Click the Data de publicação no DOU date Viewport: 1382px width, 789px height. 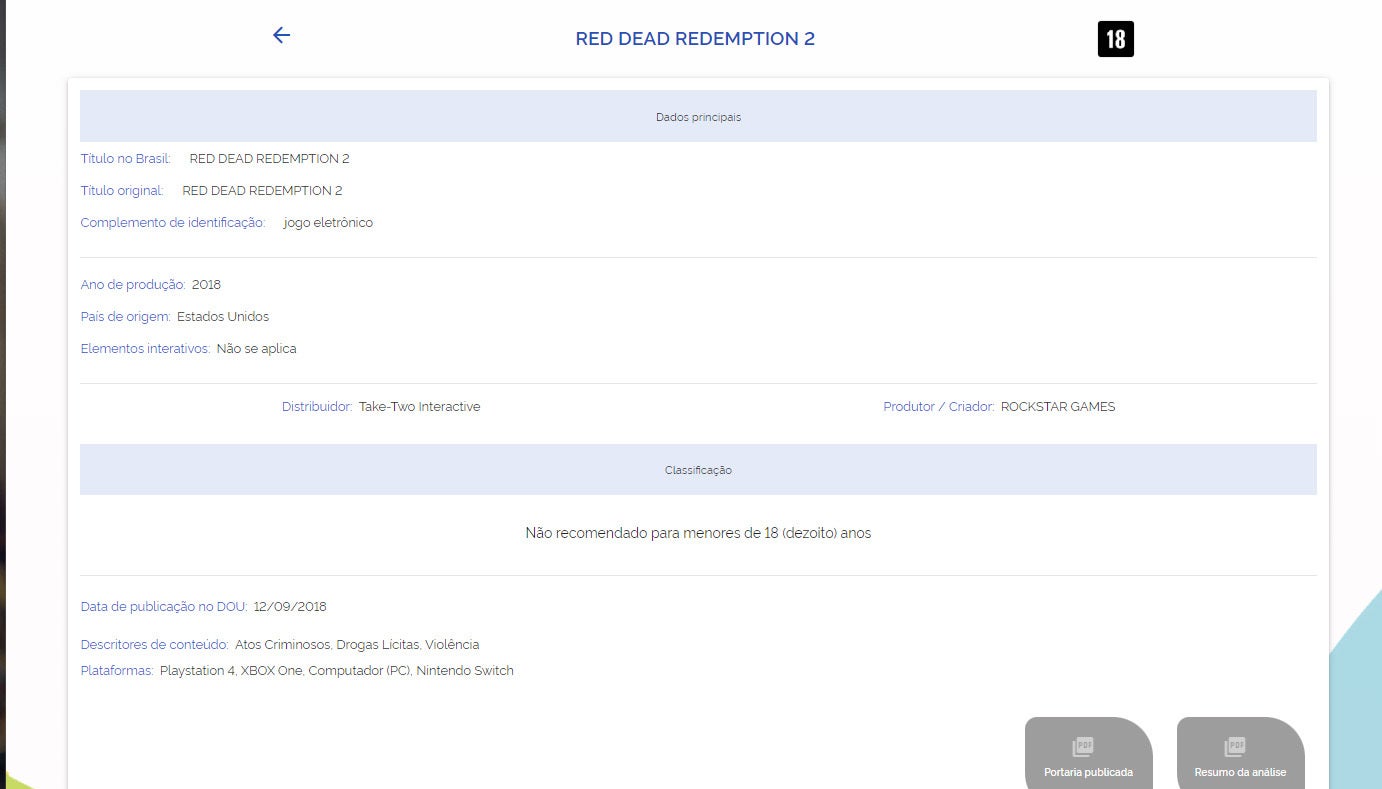coord(291,606)
